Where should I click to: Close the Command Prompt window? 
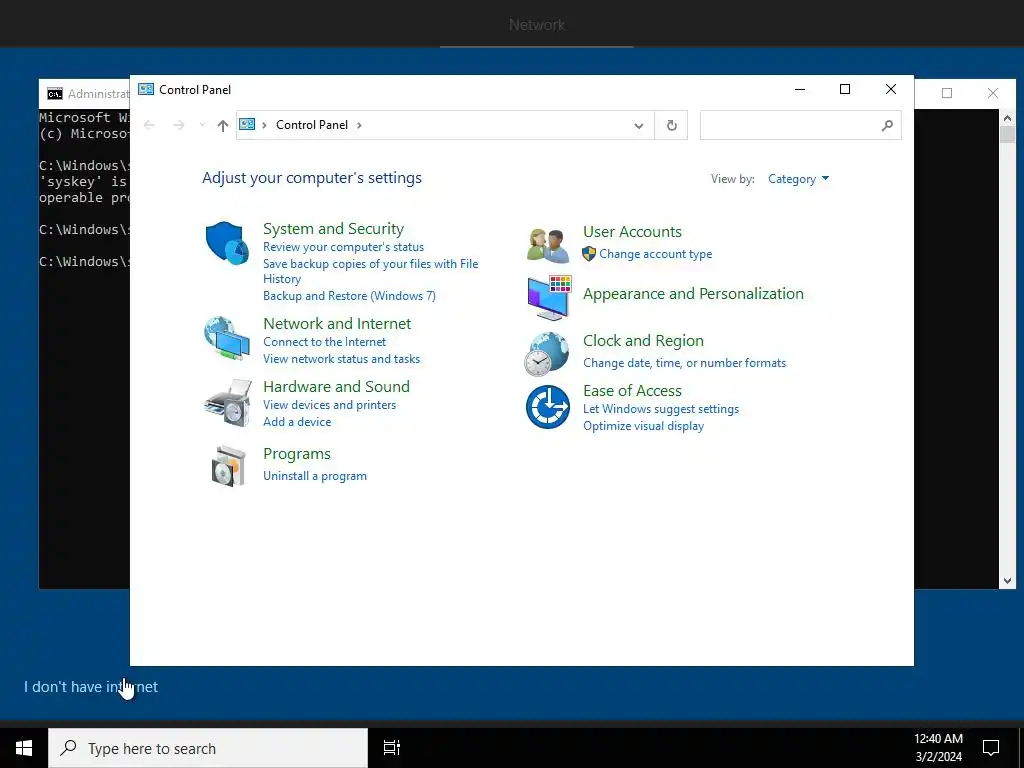[993, 93]
